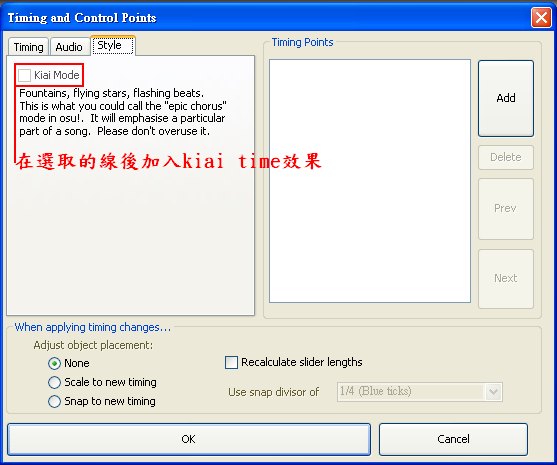Click inside the Timing Points list
Viewport: 557px width, 465px height.
click(370, 181)
